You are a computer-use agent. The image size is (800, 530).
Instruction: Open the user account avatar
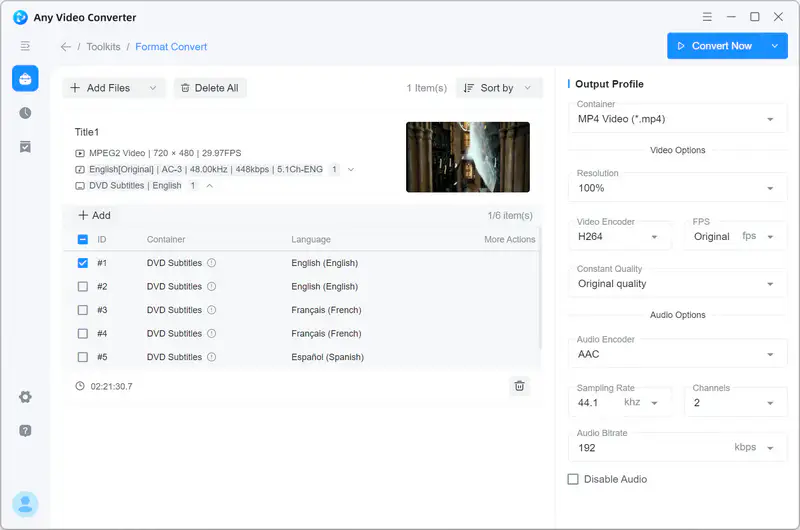pyautogui.click(x=25, y=504)
